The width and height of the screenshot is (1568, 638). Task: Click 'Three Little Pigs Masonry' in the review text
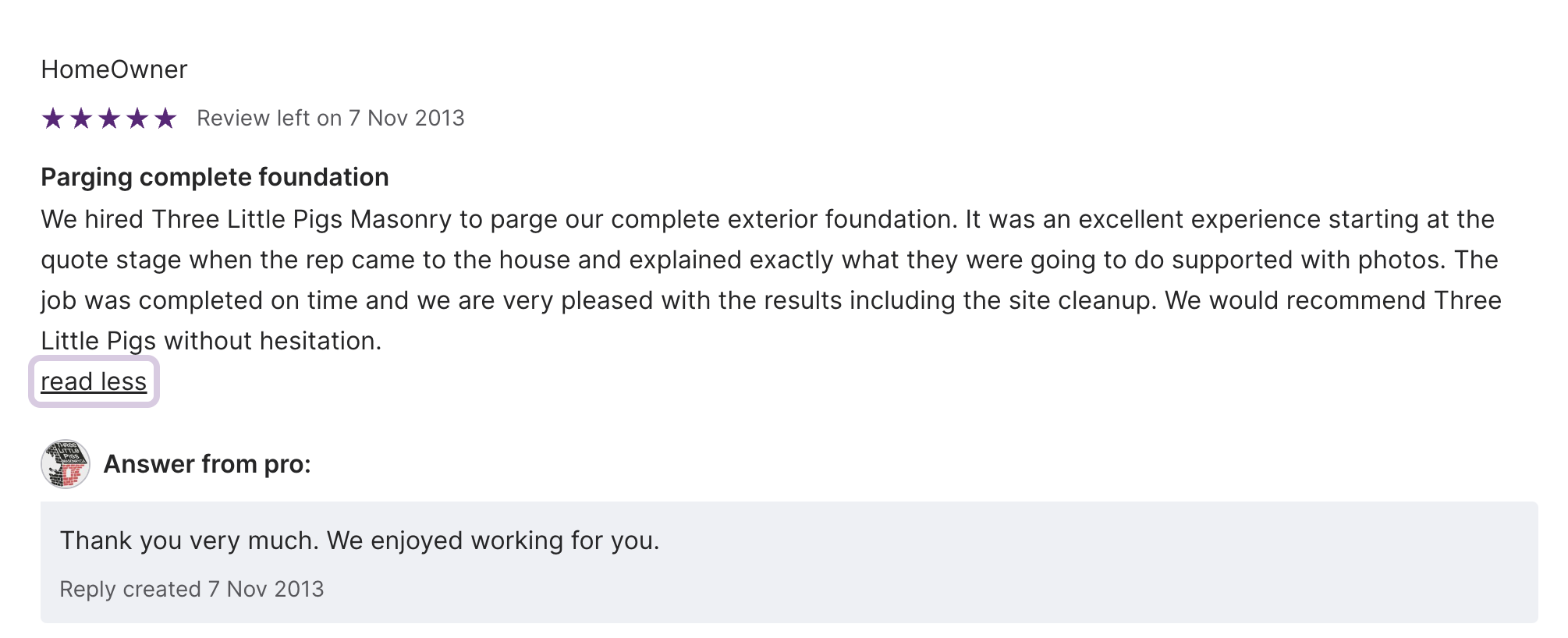click(x=301, y=219)
